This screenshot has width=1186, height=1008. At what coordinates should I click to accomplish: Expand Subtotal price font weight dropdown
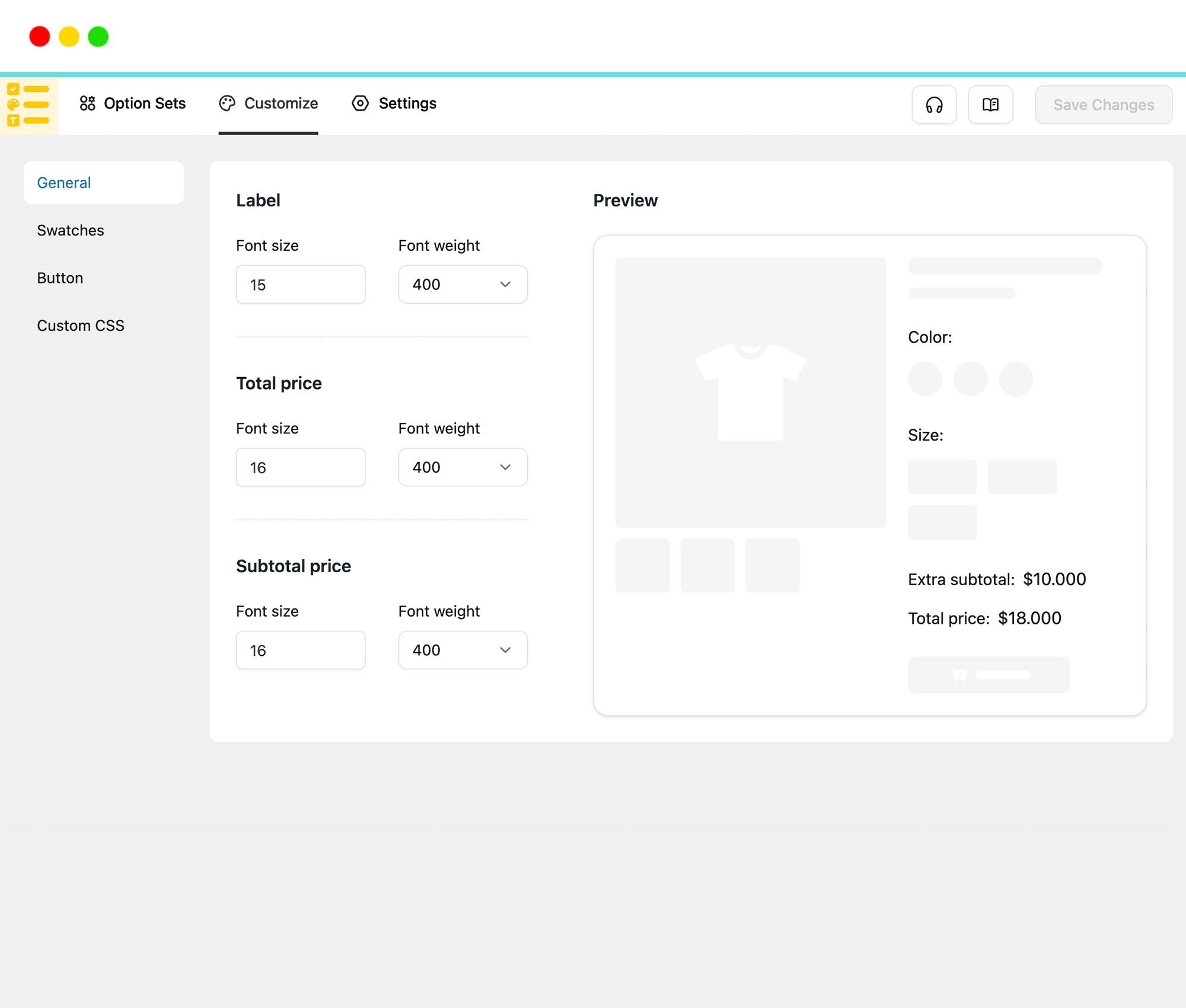(x=463, y=650)
